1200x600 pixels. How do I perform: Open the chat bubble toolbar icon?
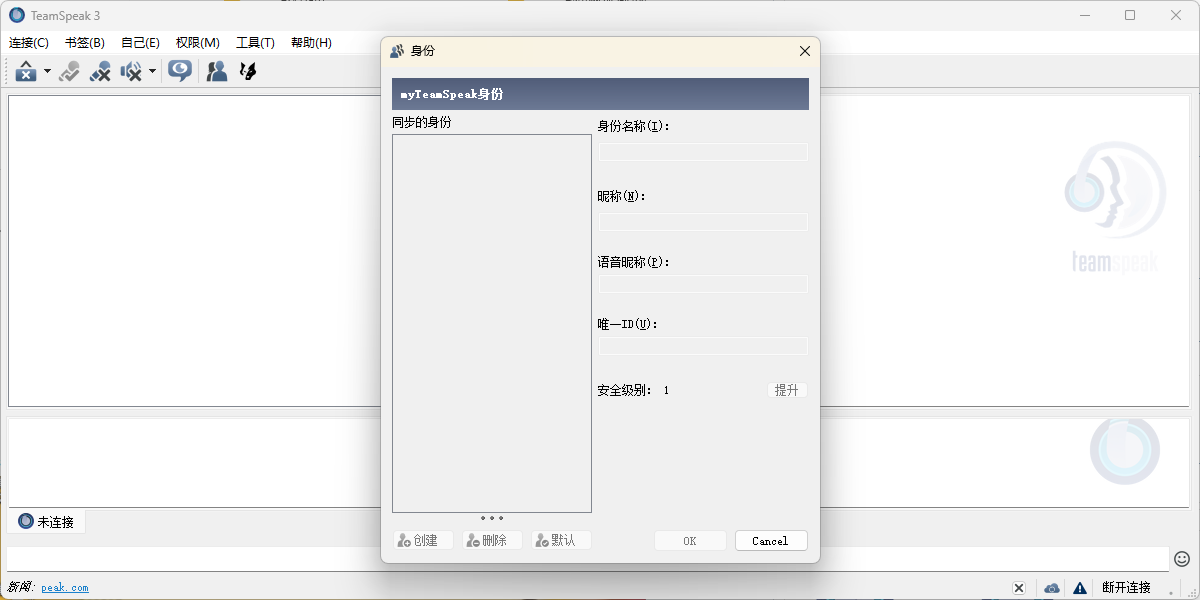pyautogui.click(x=180, y=71)
